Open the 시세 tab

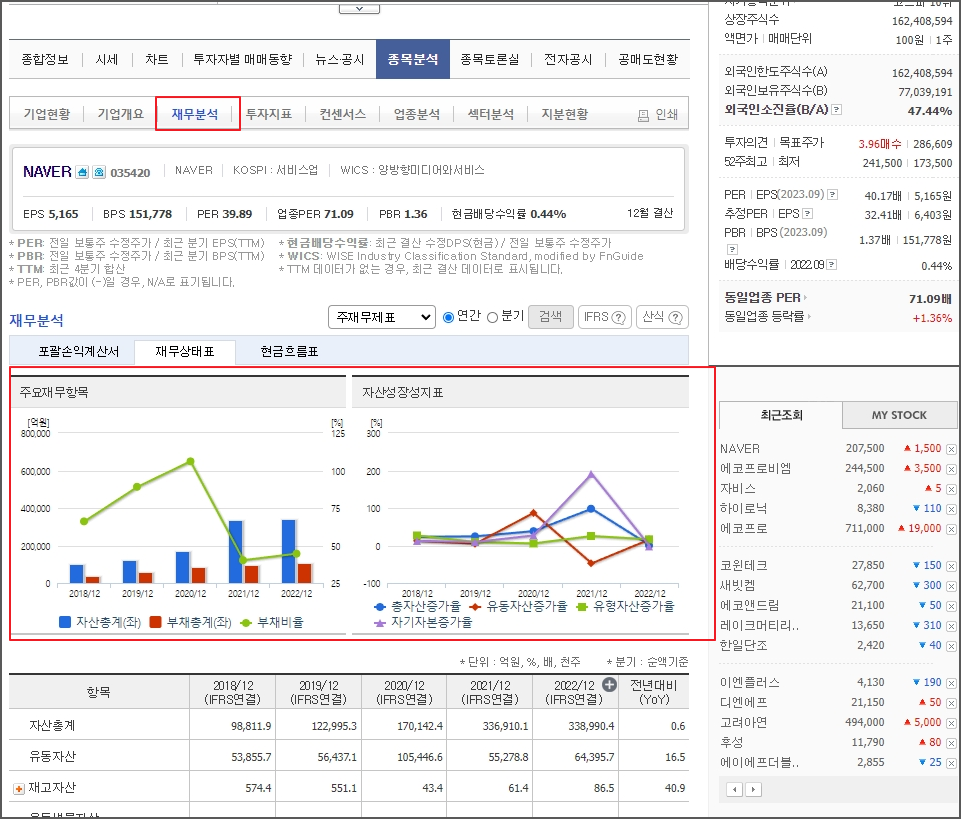pos(107,59)
